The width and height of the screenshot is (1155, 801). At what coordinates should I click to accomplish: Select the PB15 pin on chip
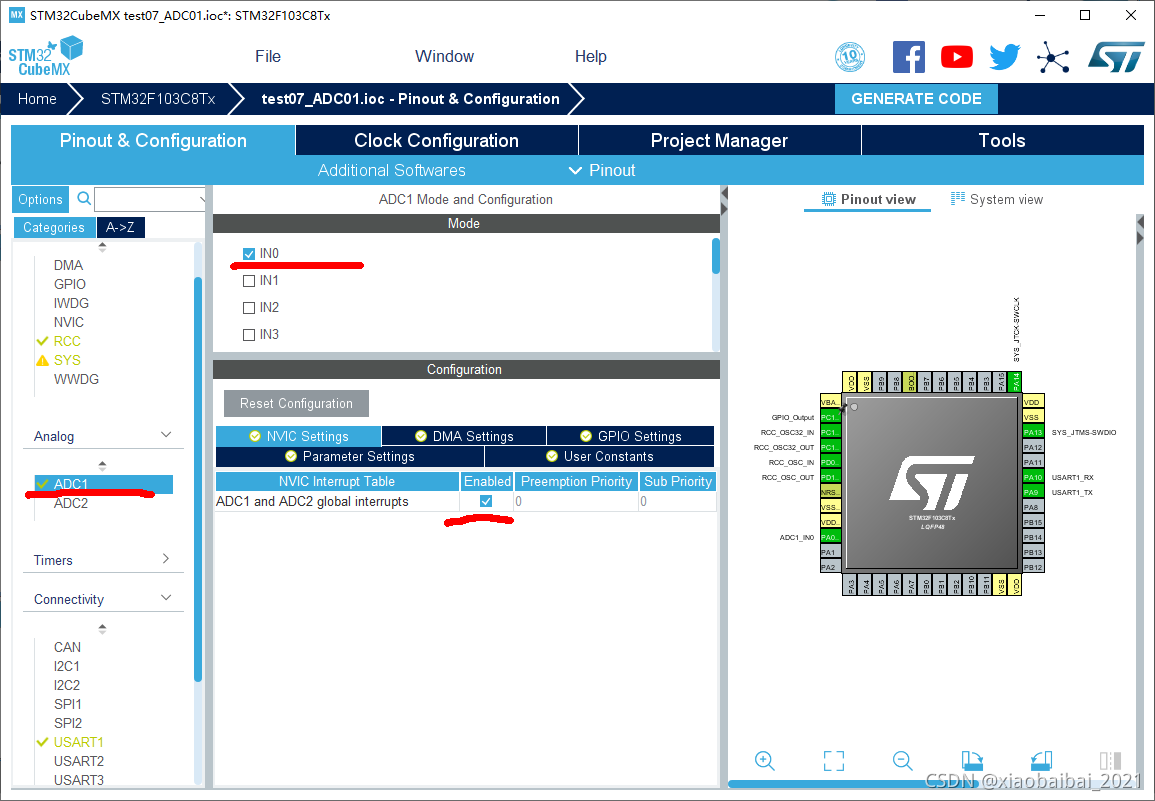tap(1033, 522)
